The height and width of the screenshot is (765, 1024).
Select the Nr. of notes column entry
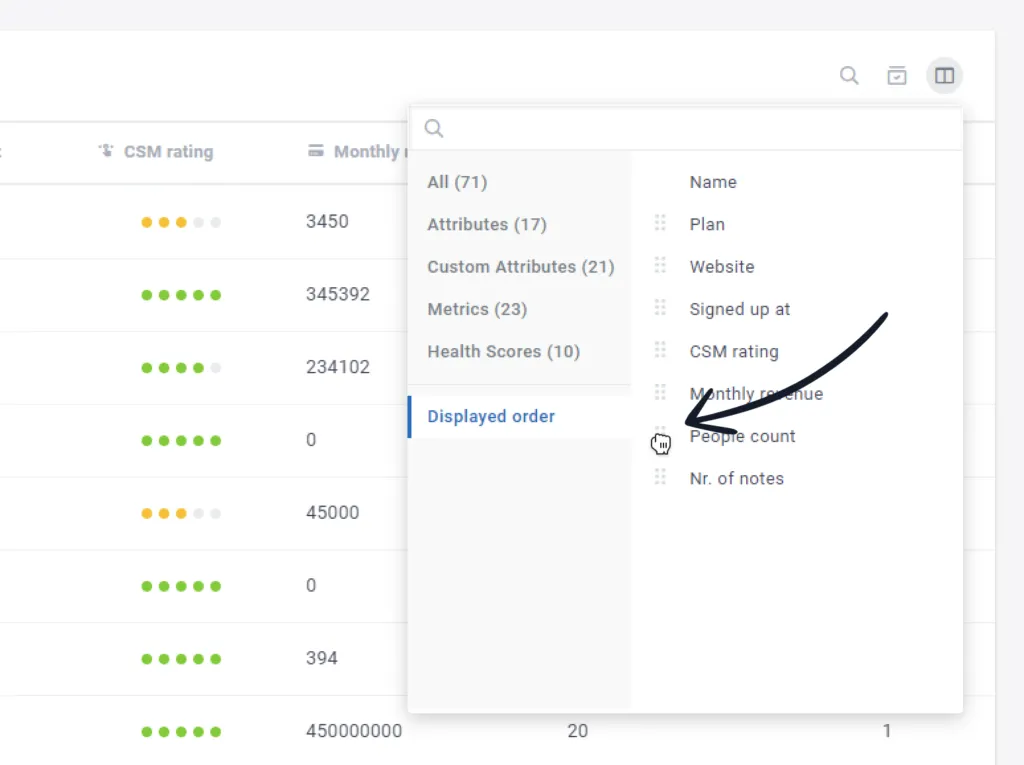tap(736, 478)
